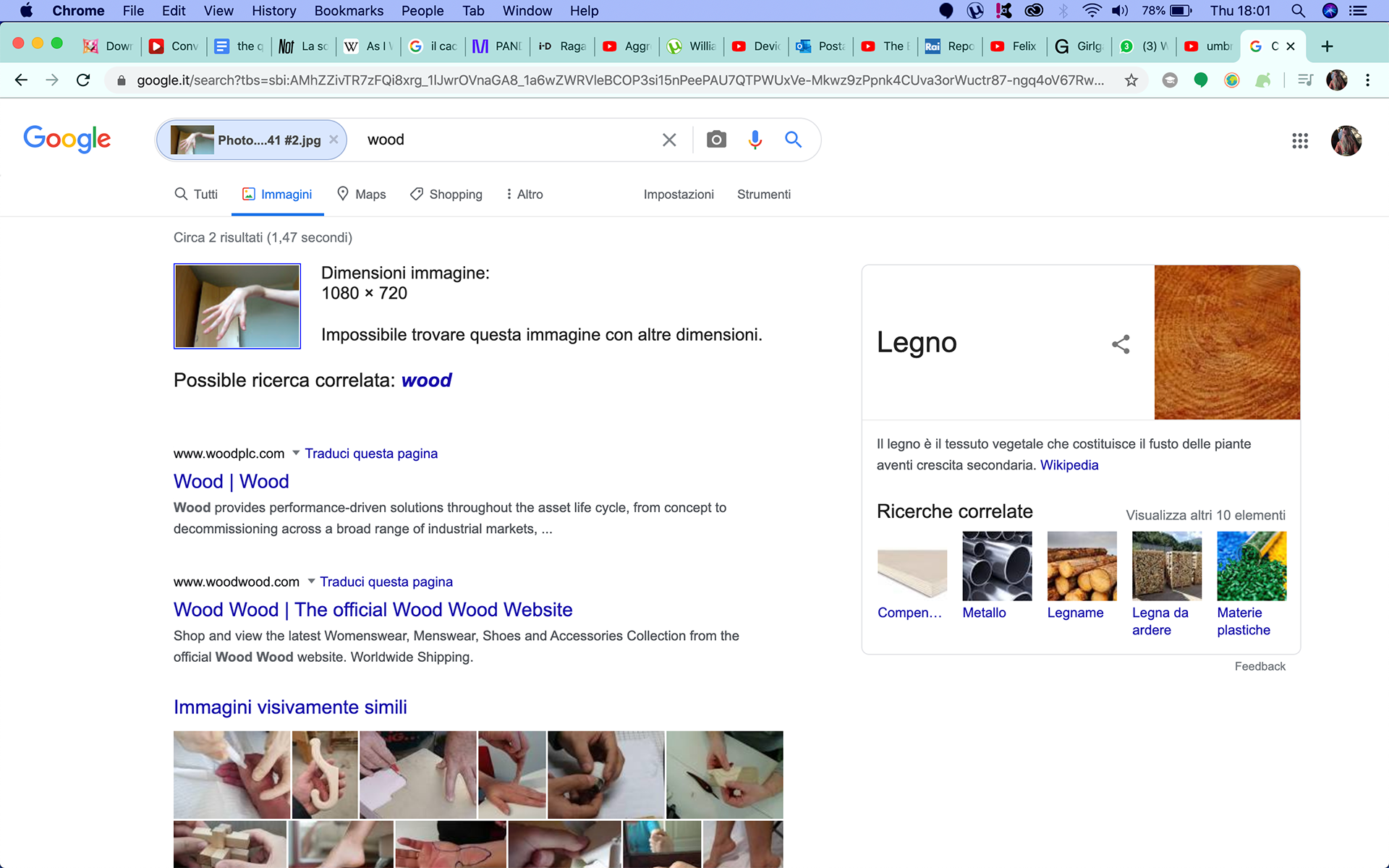This screenshot has height=868, width=1389.
Task: Open the Chrome History menu
Action: [x=273, y=11]
